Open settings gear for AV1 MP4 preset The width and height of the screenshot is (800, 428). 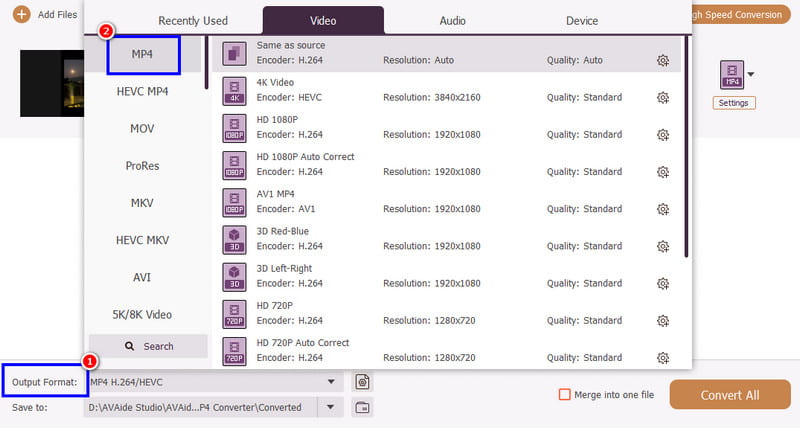tap(662, 209)
